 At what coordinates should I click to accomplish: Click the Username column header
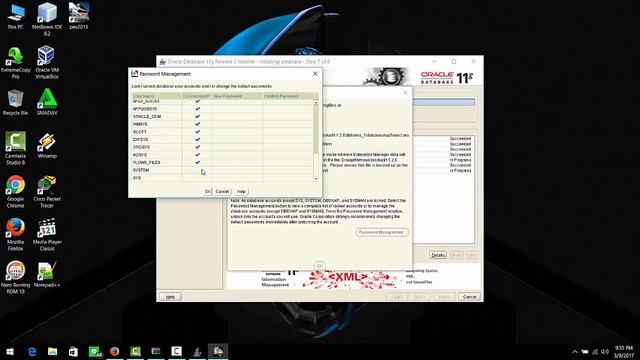tap(157, 96)
